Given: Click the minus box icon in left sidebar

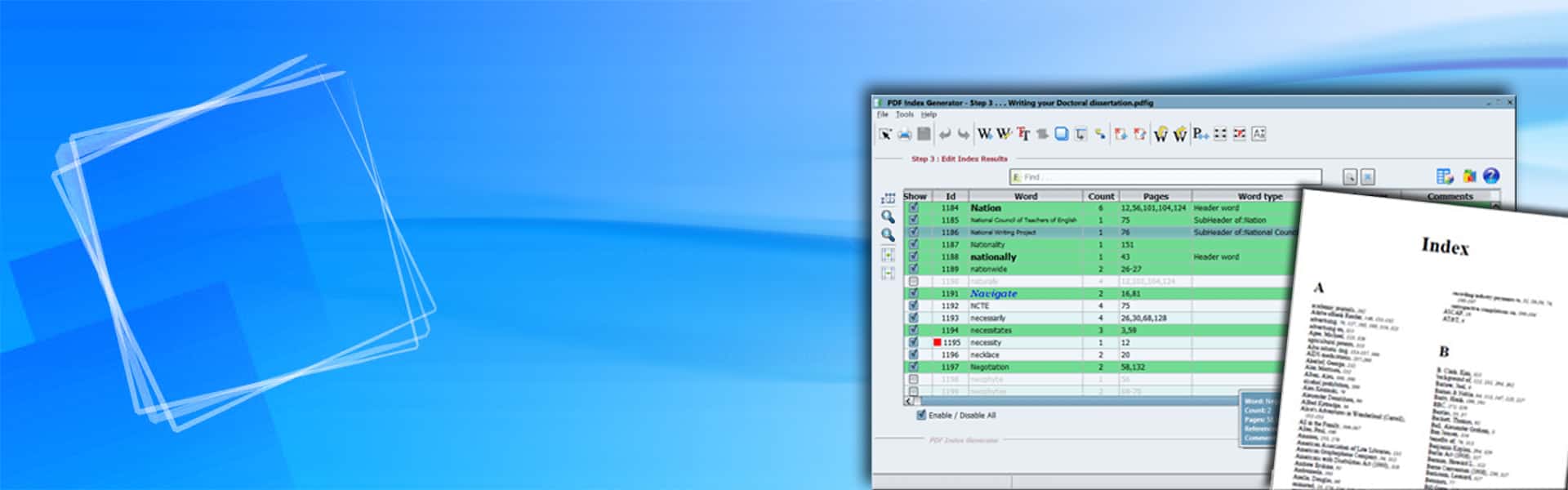Looking at the screenshot, I should [x=888, y=274].
